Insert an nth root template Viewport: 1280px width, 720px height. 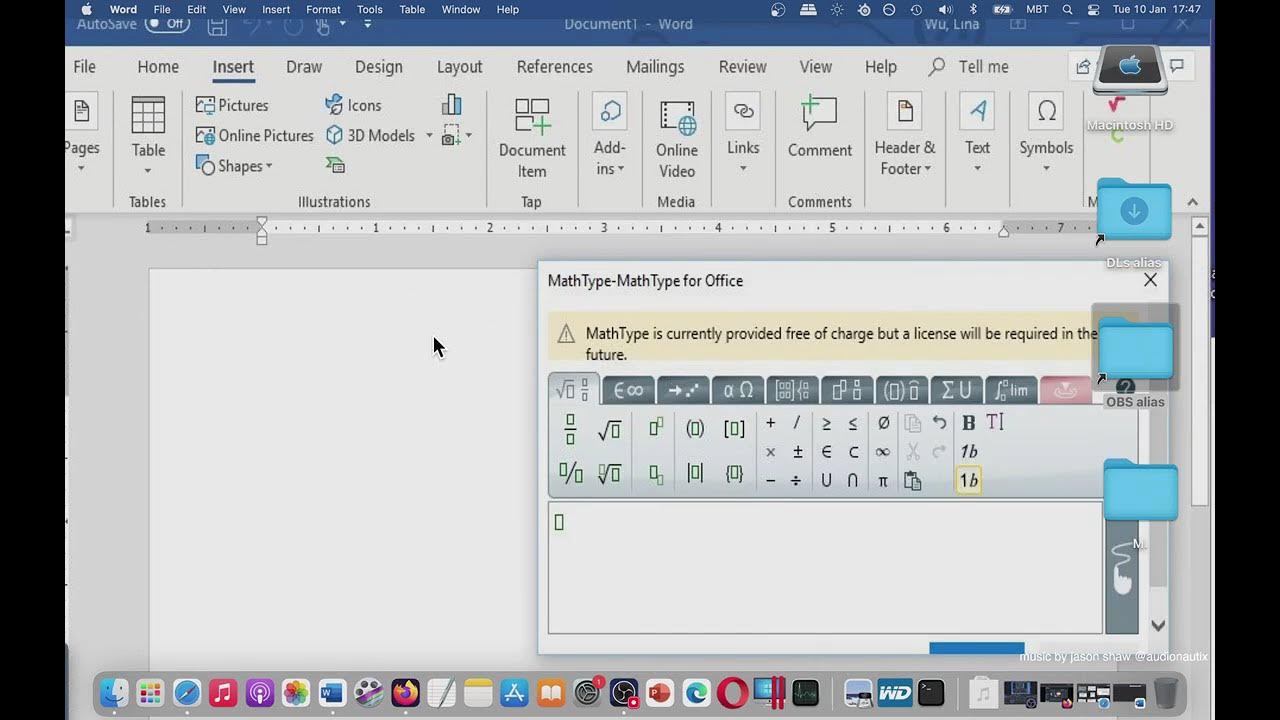tap(609, 474)
